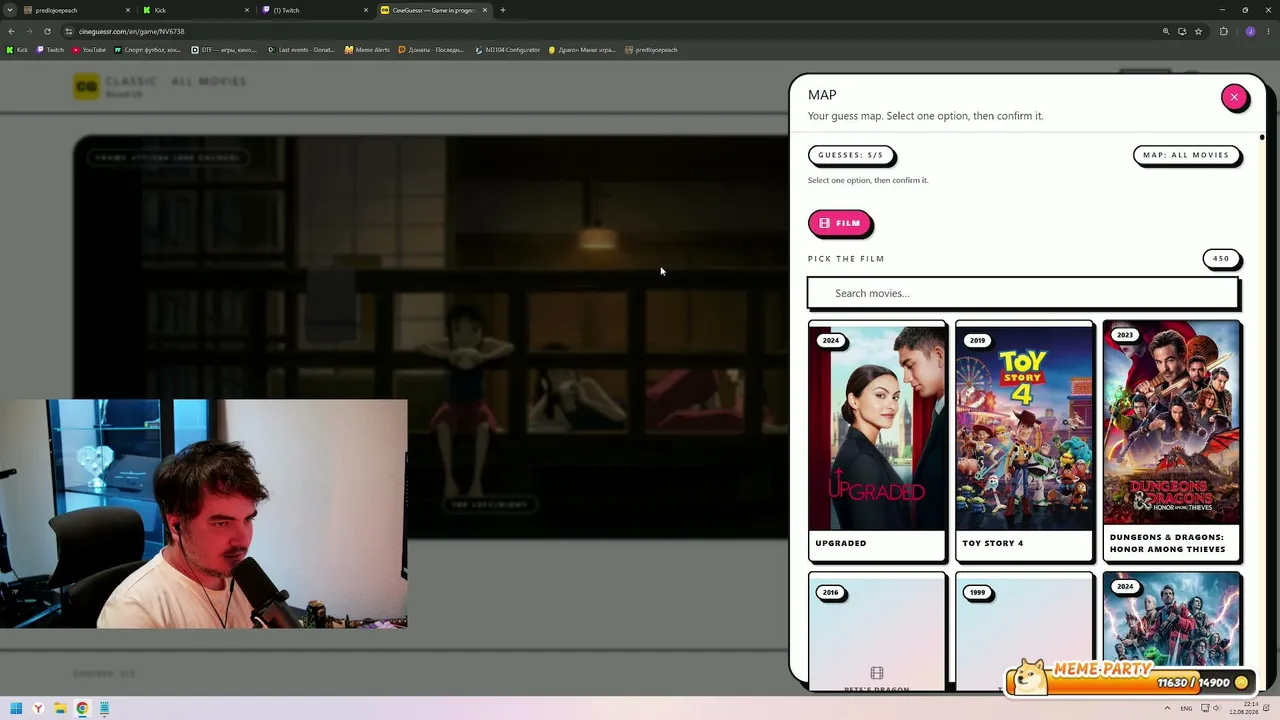The height and width of the screenshot is (720, 1280).
Task: Click the Pick the Film label
Action: pyautogui.click(x=846, y=259)
